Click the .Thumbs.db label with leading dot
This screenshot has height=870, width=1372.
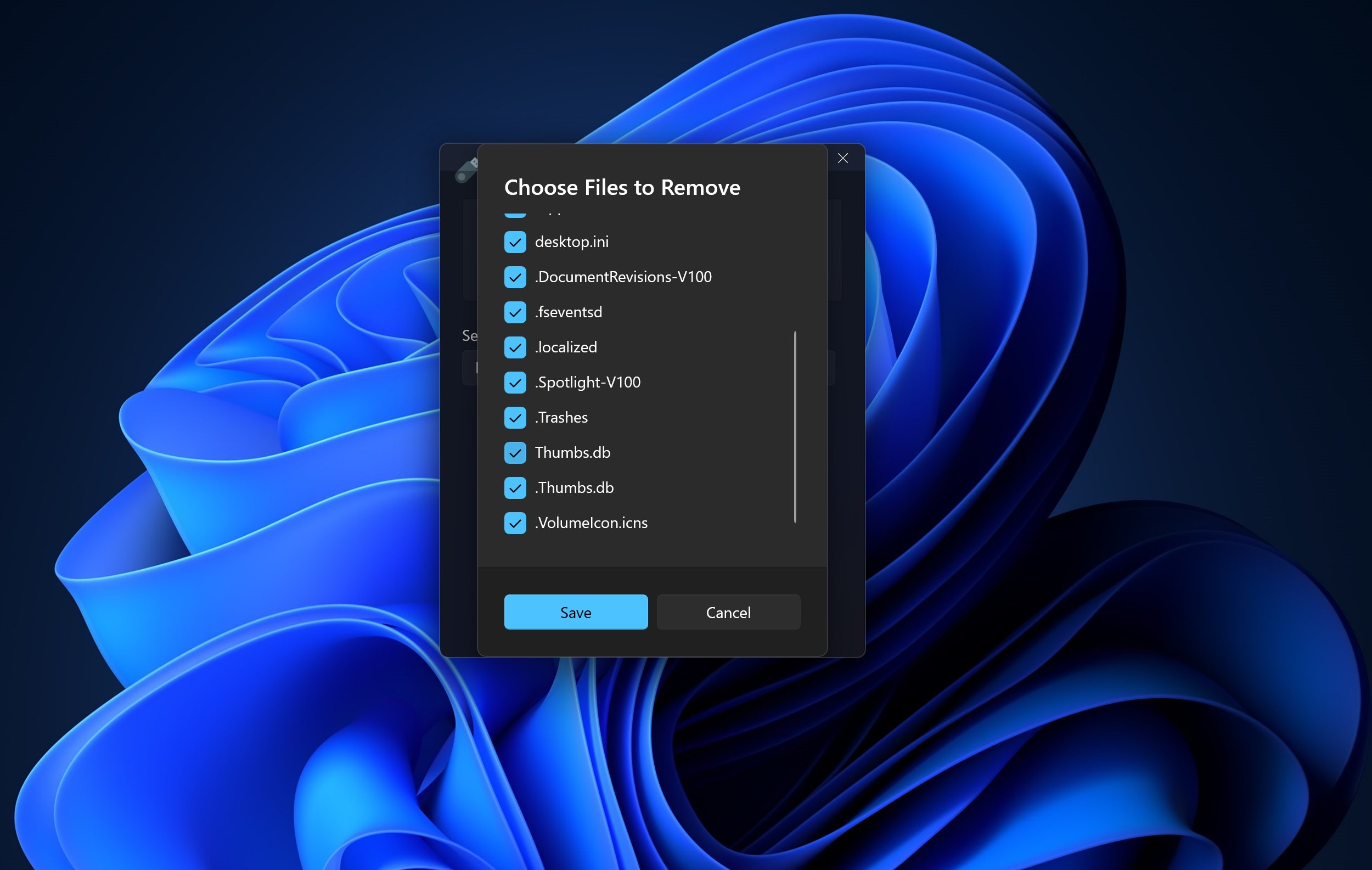point(575,489)
